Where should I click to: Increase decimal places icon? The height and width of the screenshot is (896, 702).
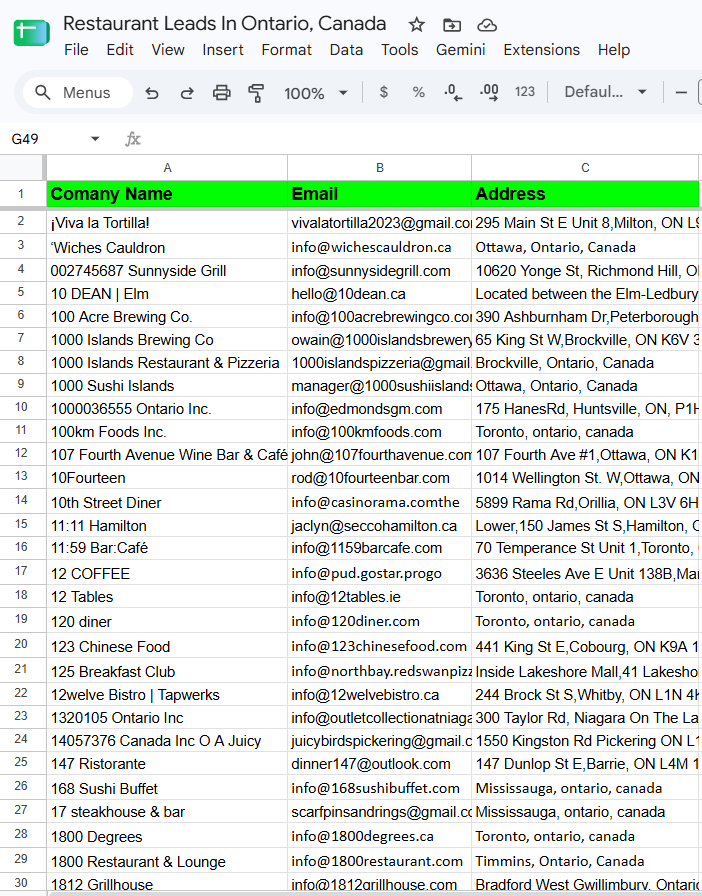click(x=489, y=92)
